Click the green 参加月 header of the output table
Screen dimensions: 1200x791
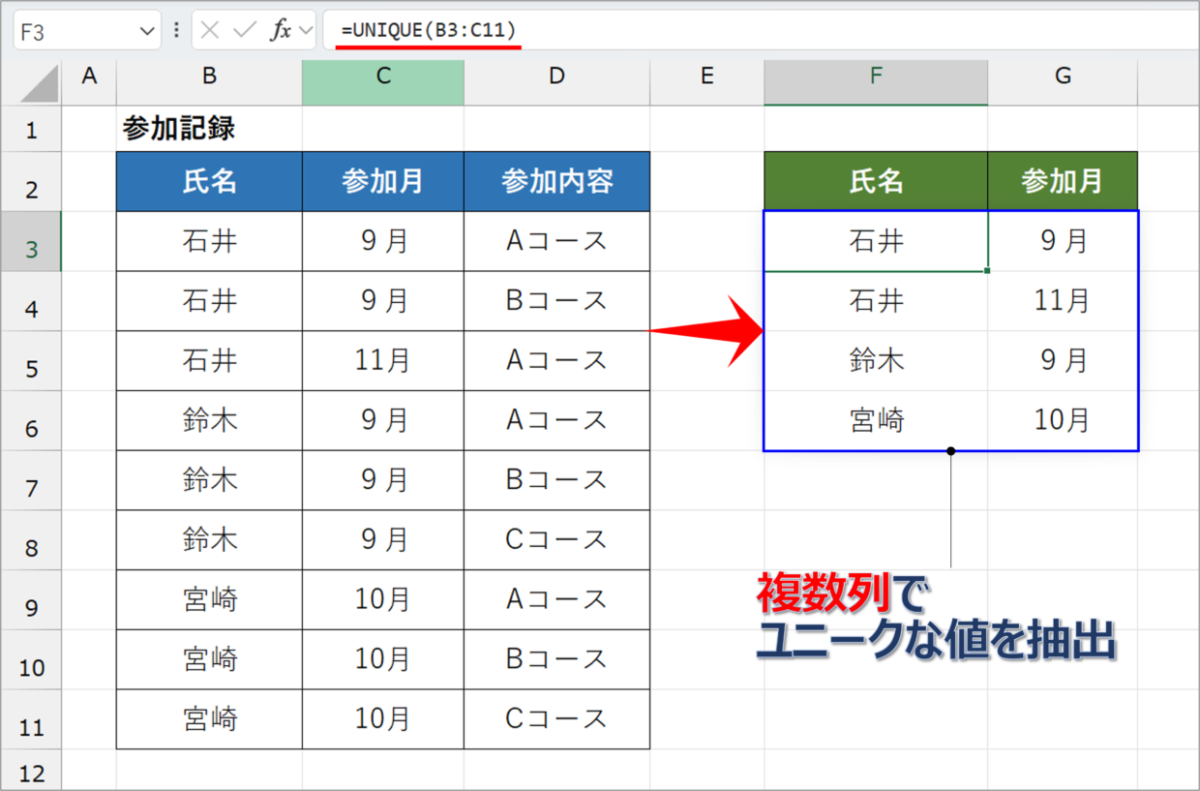click(1062, 181)
